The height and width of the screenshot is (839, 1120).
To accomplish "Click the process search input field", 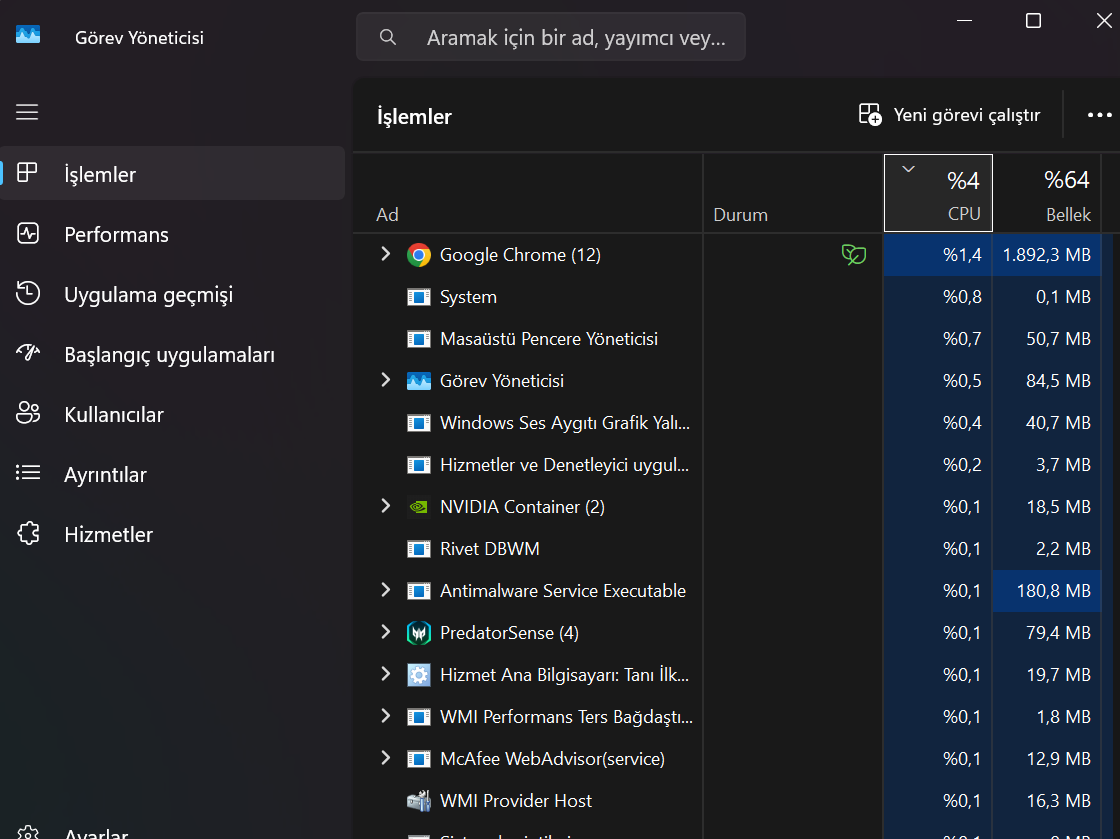I will [x=551, y=37].
